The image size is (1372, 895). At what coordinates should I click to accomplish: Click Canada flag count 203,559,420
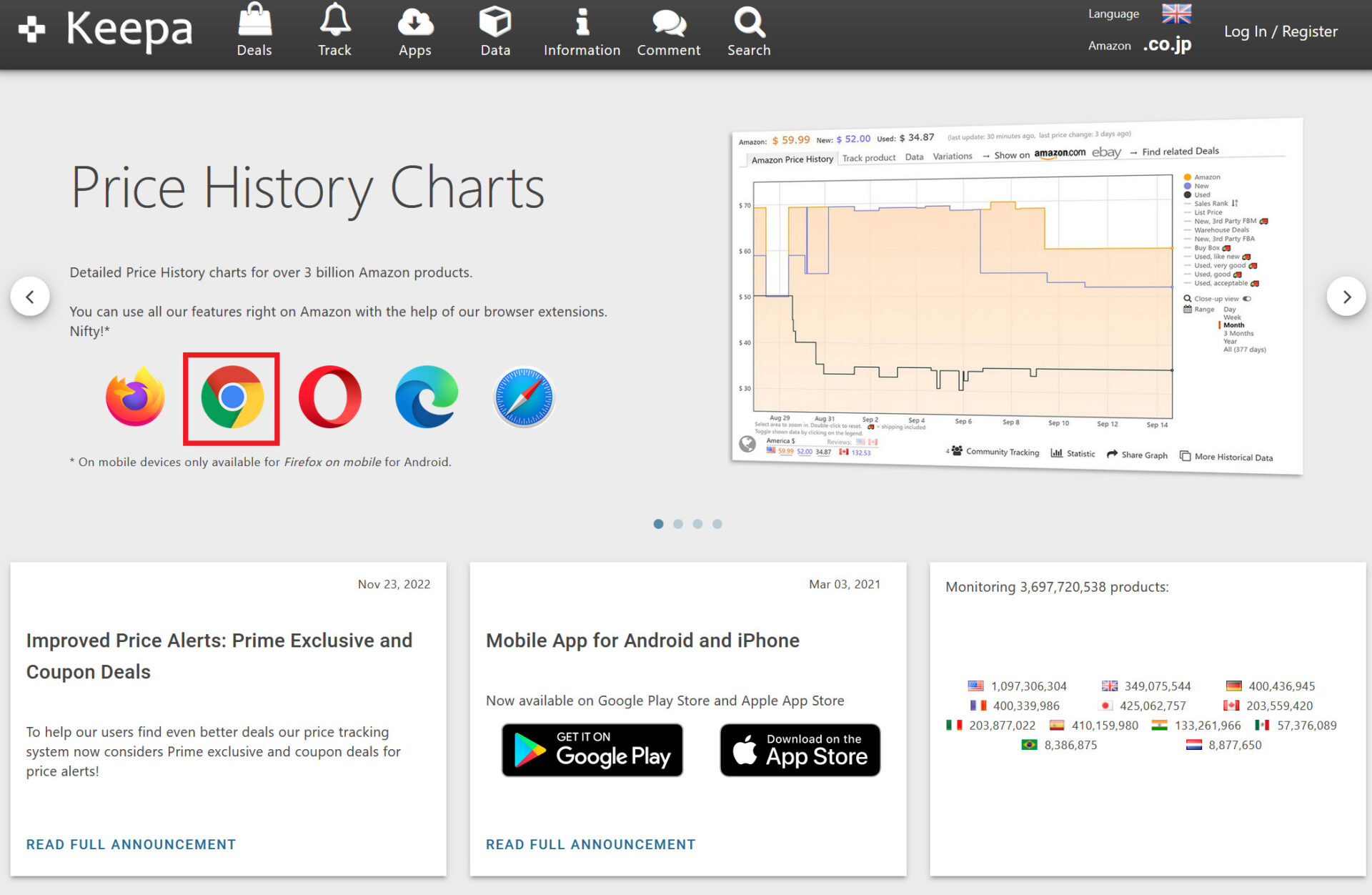click(x=1268, y=706)
